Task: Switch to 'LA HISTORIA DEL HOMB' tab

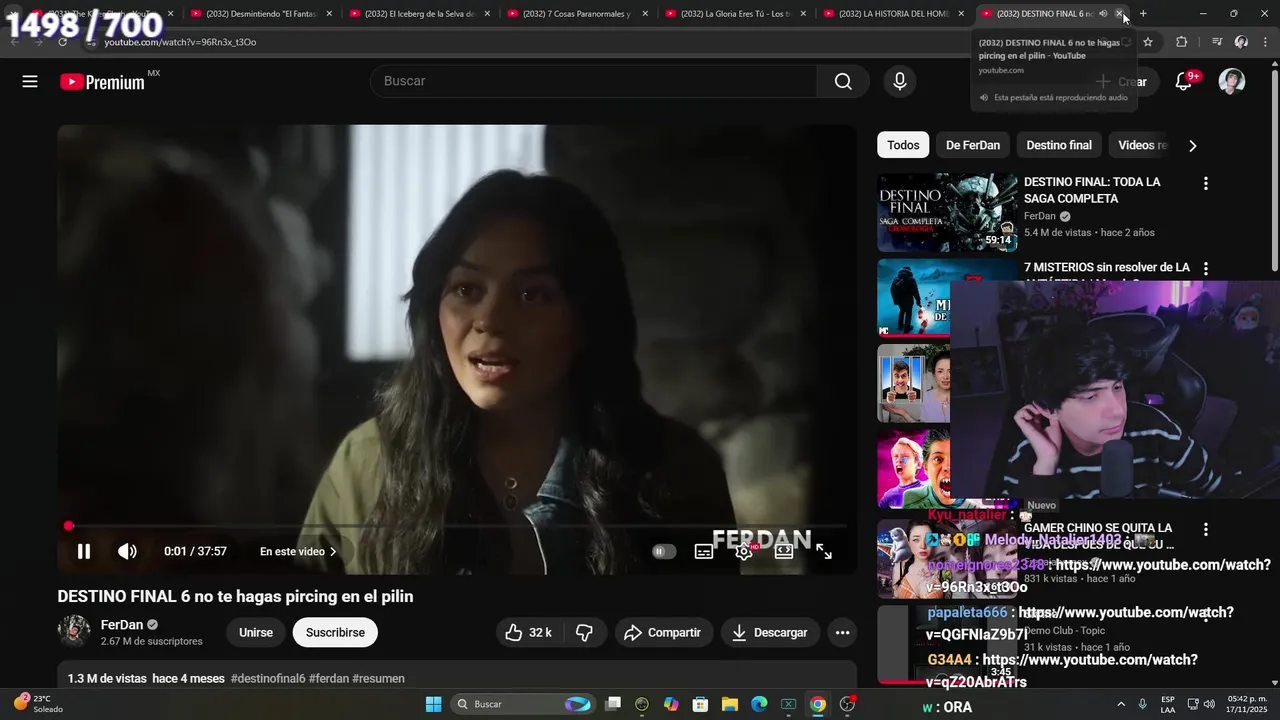Action: 893,14
